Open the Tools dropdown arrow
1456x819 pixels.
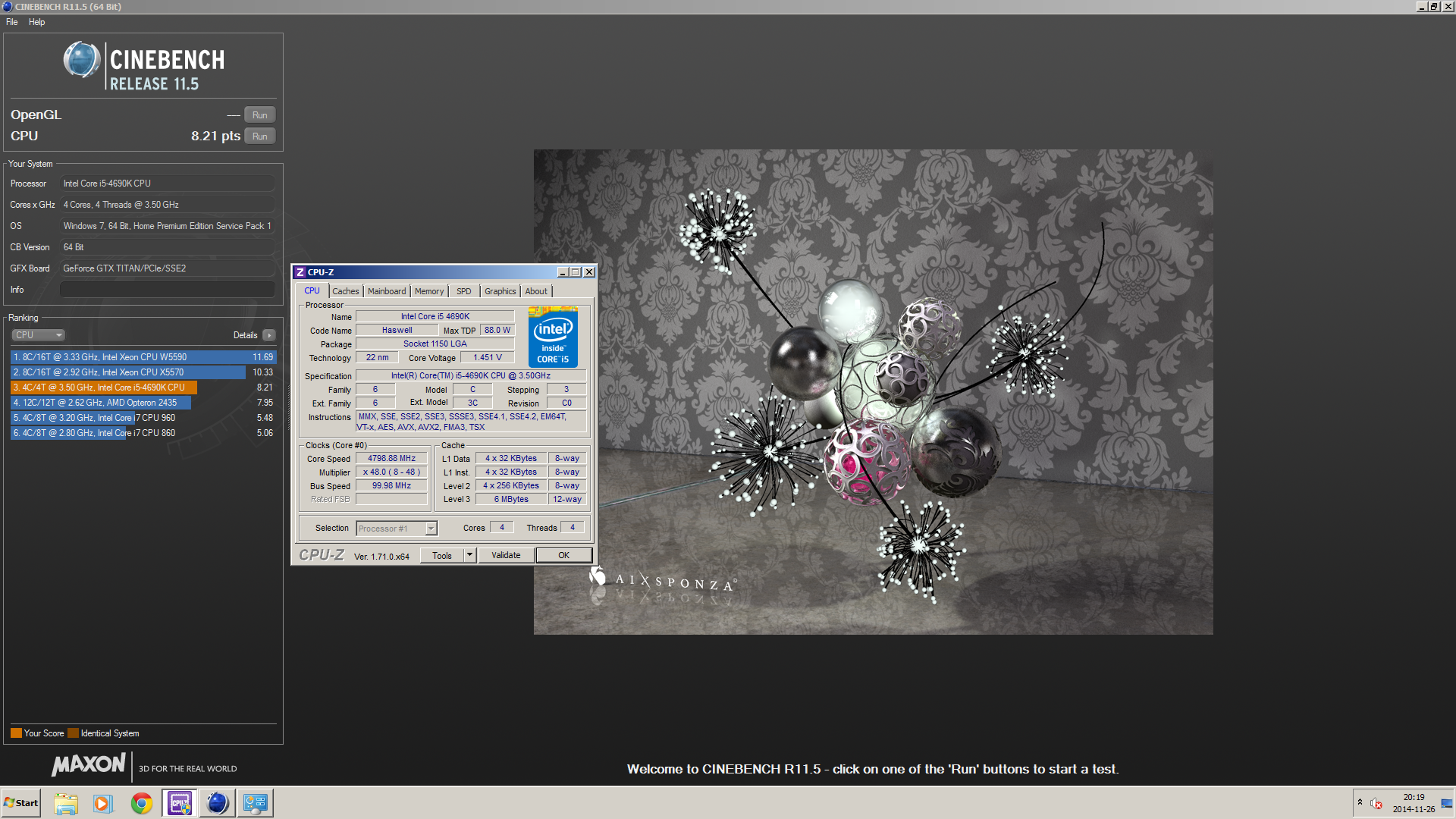pos(469,556)
